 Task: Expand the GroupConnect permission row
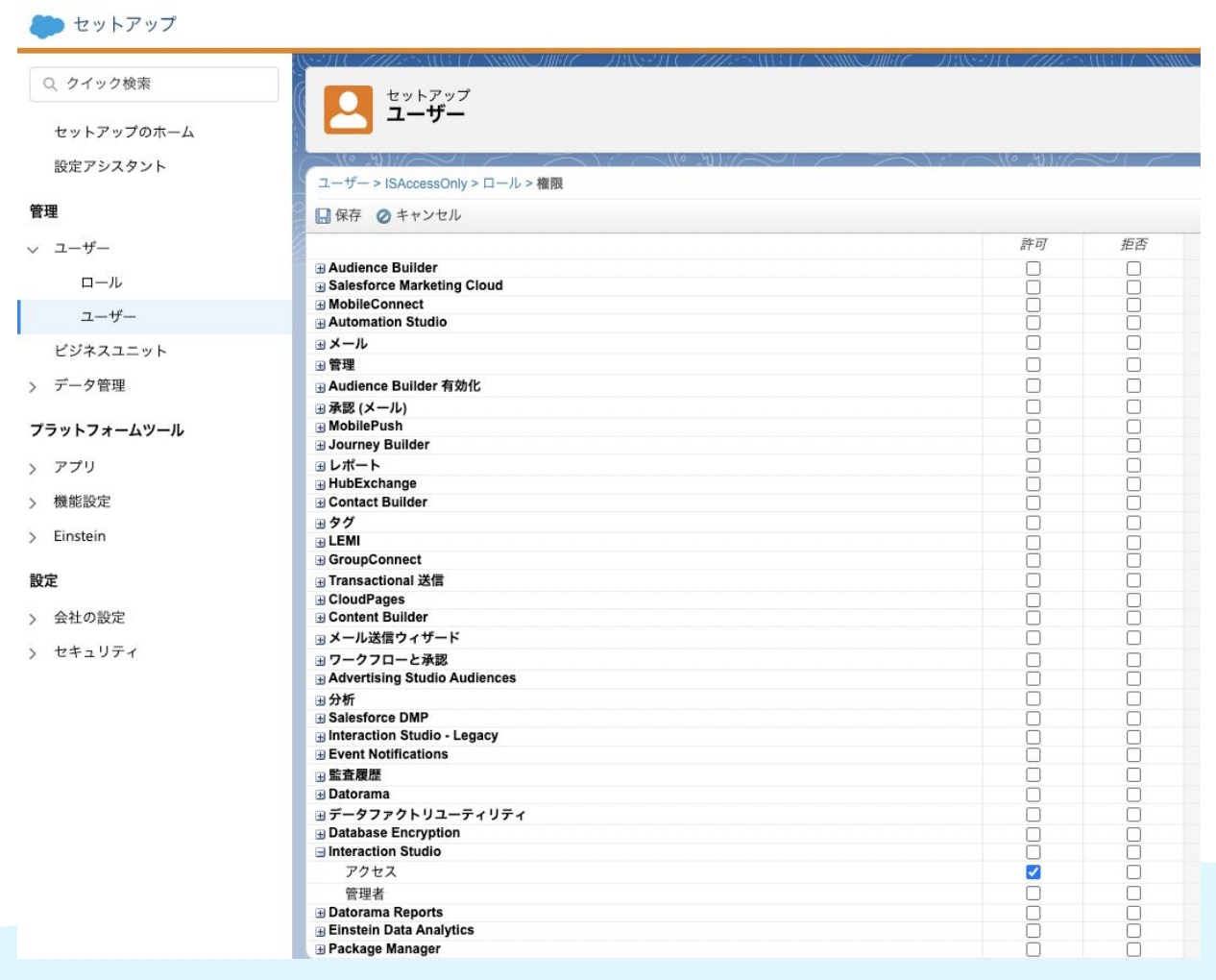[x=320, y=561]
